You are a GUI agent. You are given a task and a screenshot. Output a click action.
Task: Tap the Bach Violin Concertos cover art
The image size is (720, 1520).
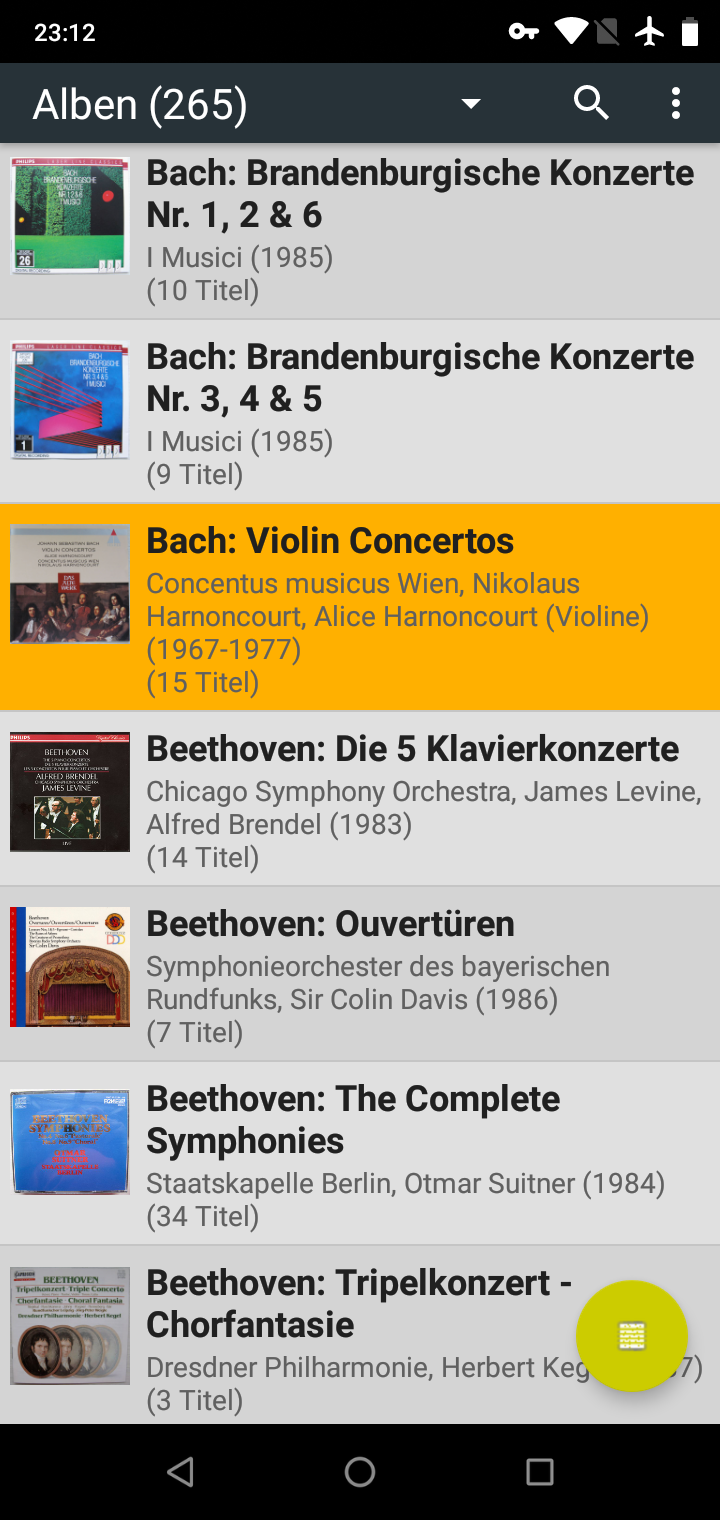(70, 583)
